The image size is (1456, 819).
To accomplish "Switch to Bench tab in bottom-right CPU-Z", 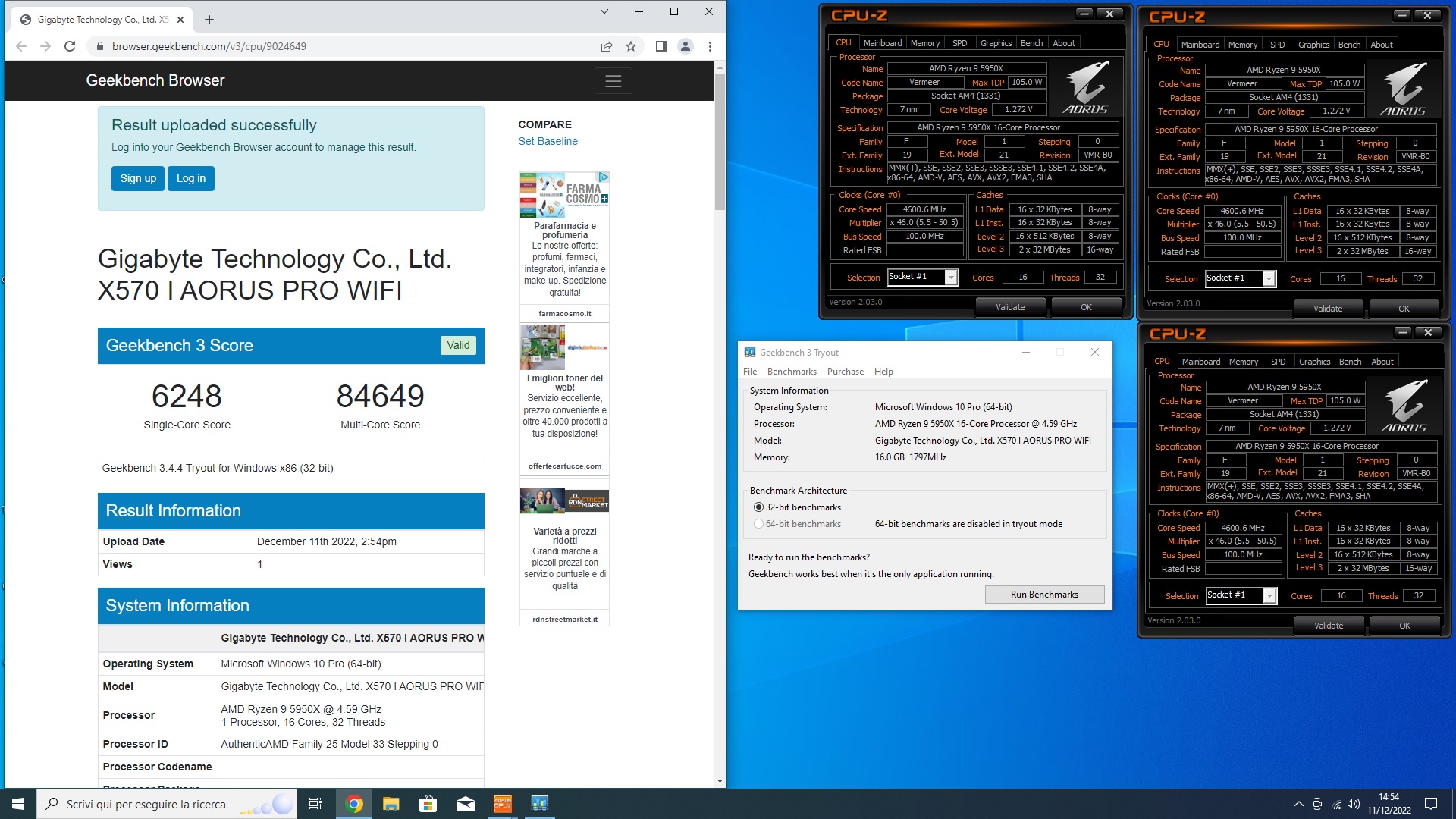I will (1350, 362).
